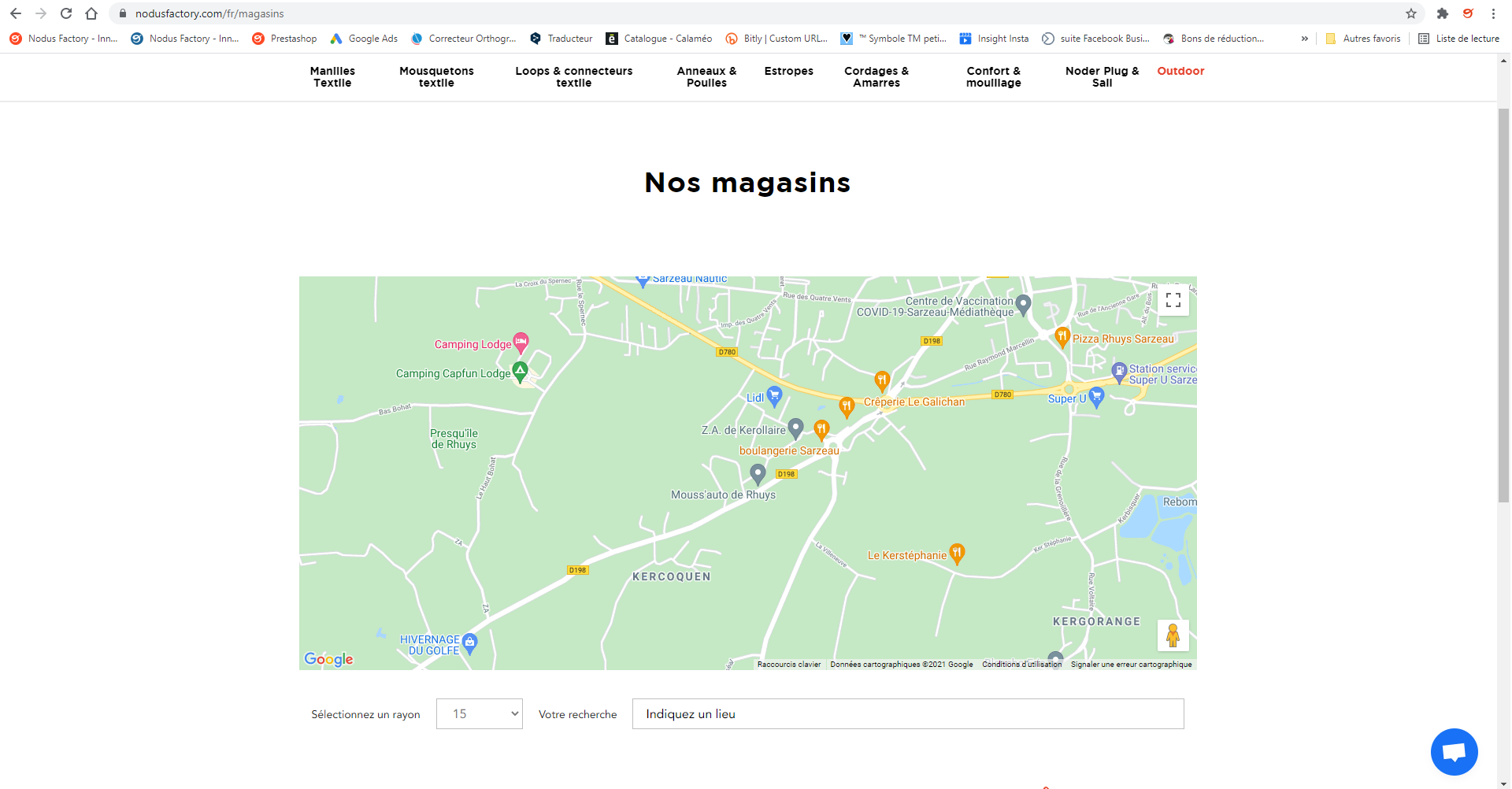Open the blue chat bubble widget
The height and width of the screenshot is (789, 1512).
pos(1455,752)
